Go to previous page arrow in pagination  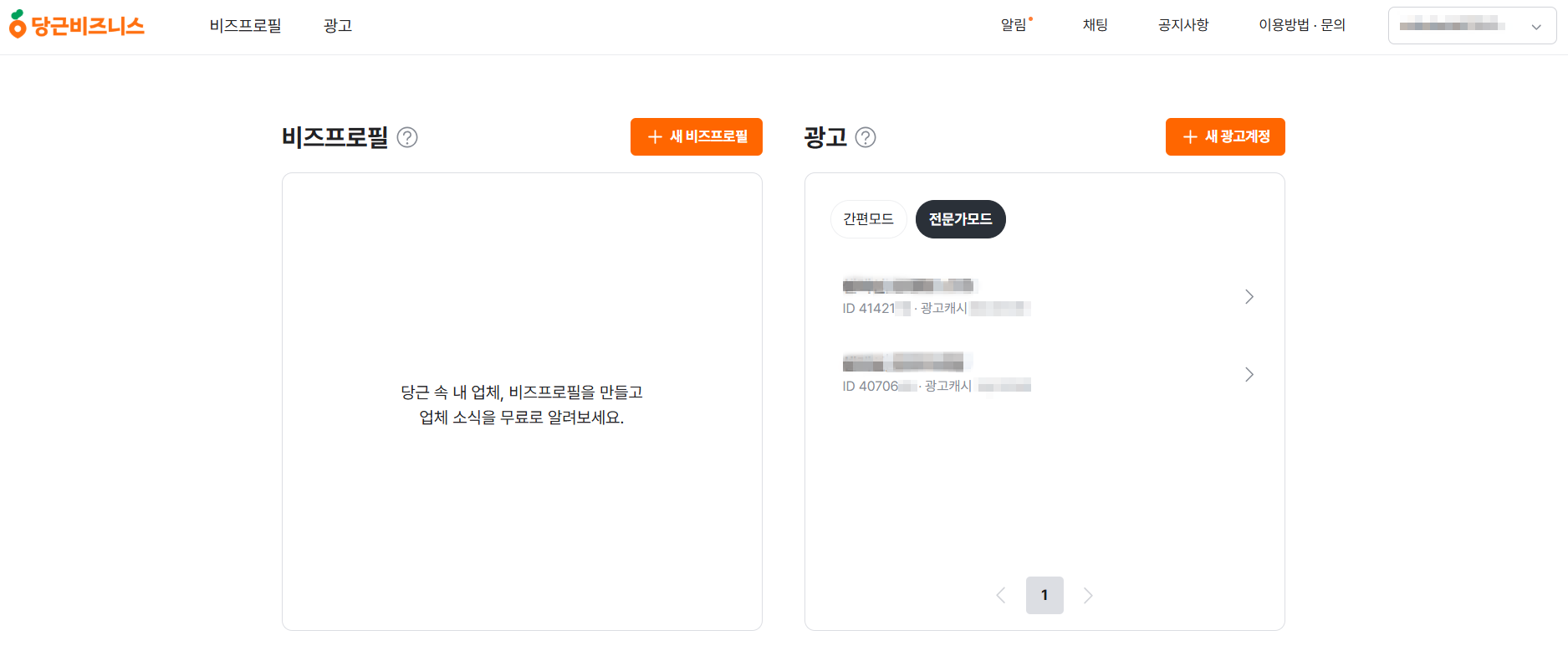tap(1001, 596)
